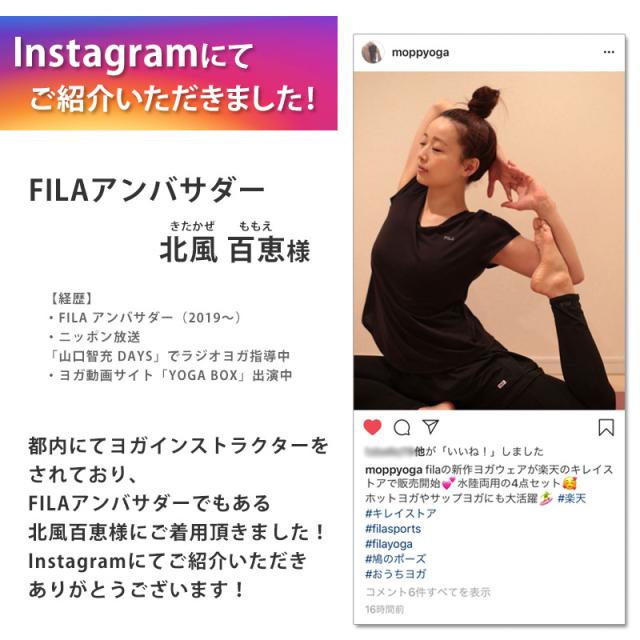Open the #鳩のポーズ hashtag
Image resolution: width=640 pixels, height=640 pixels.
coord(395,558)
